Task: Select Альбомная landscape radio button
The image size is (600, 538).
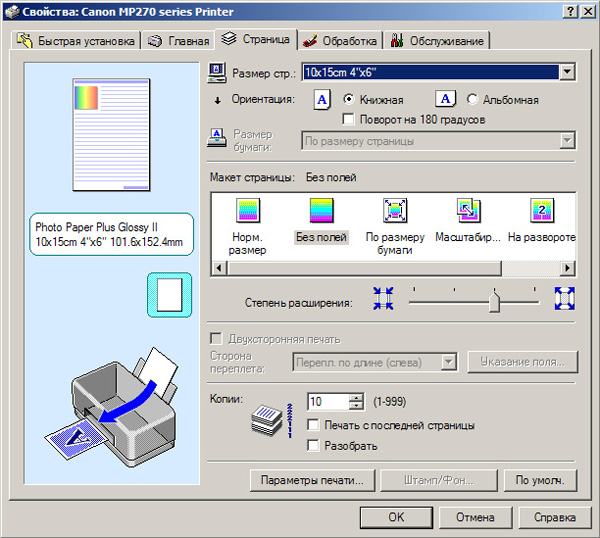Action: coord(472,99)
